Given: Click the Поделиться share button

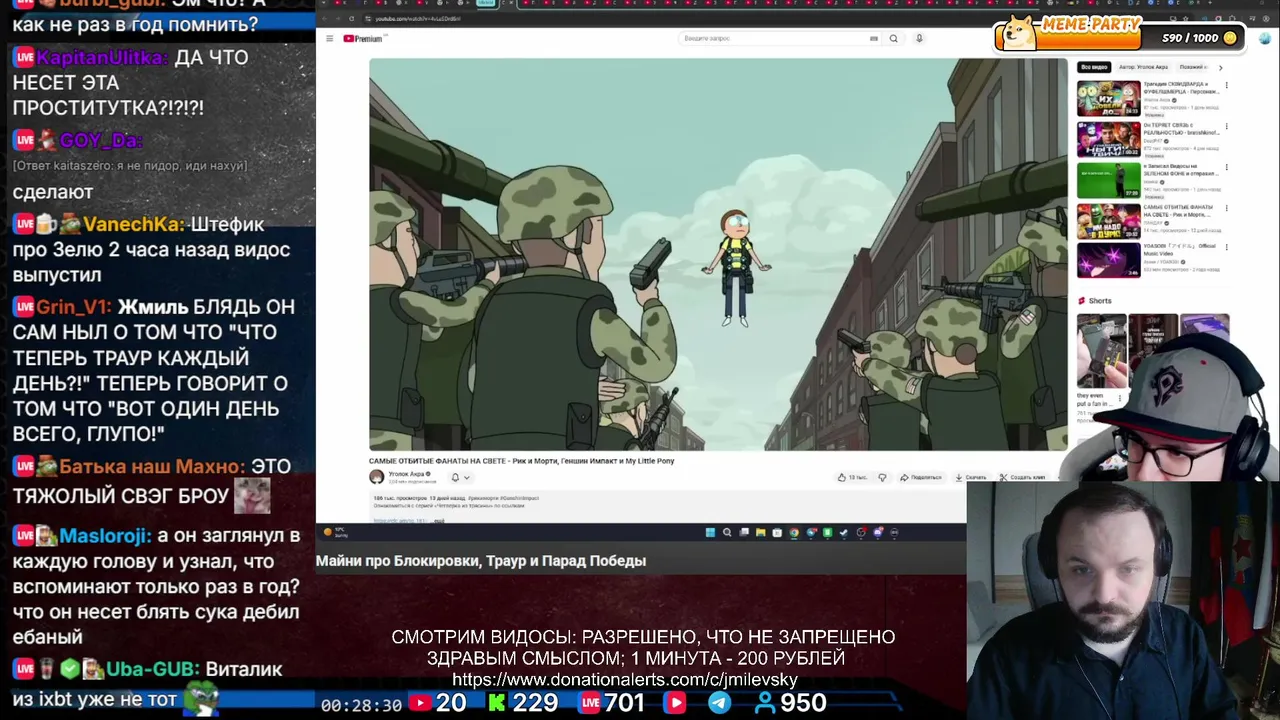Looking at the screenshot, I should pyautogui.click(x=921, y=477).
